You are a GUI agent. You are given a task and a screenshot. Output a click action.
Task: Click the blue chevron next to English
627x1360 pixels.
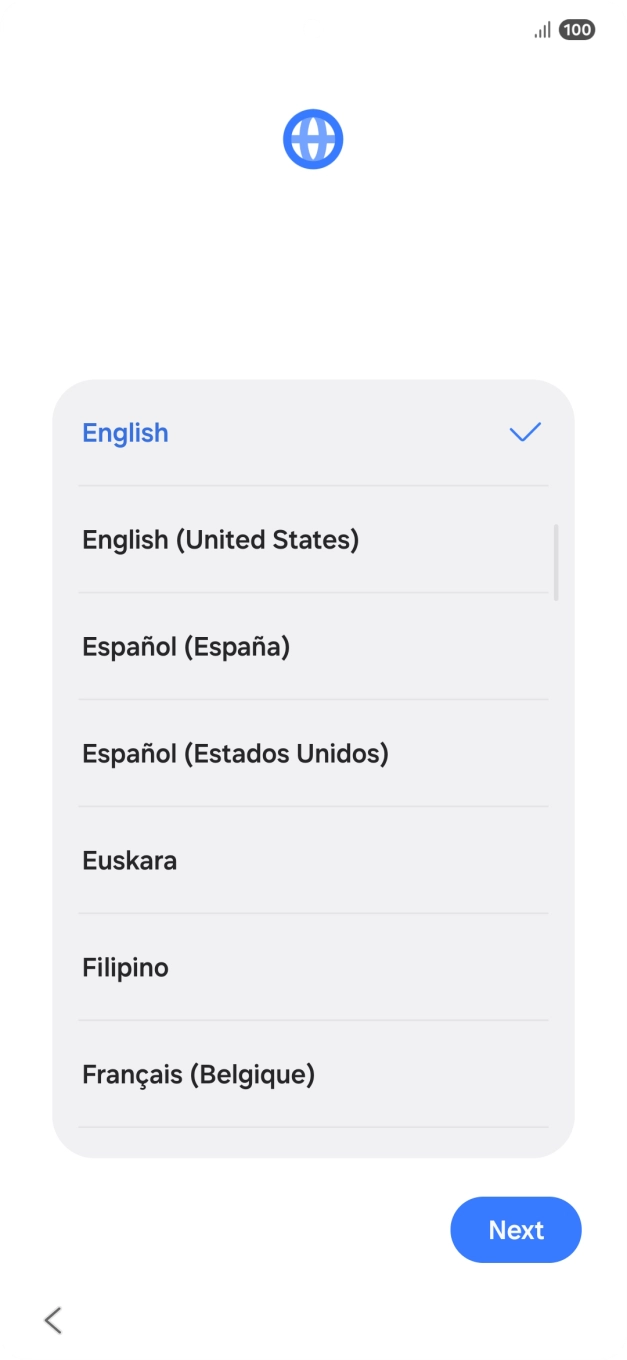524,432
